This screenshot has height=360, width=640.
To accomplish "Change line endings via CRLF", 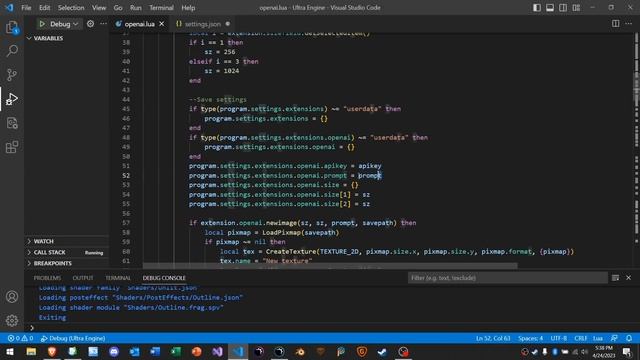I will pos(580,338).
